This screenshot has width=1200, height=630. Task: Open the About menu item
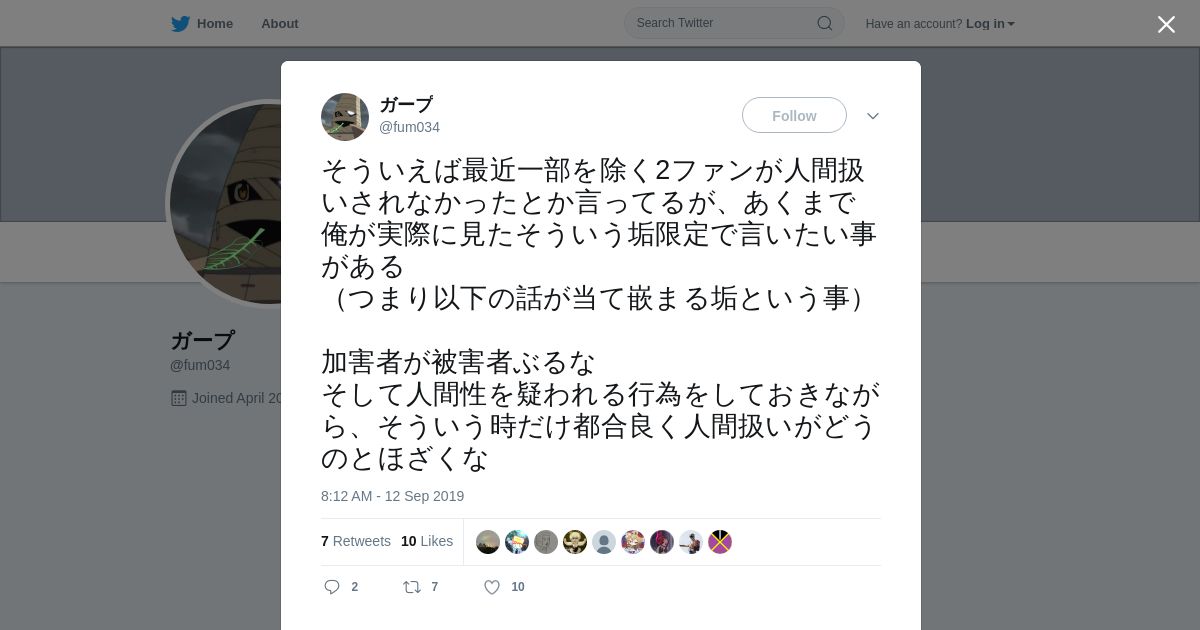(280, 23)
